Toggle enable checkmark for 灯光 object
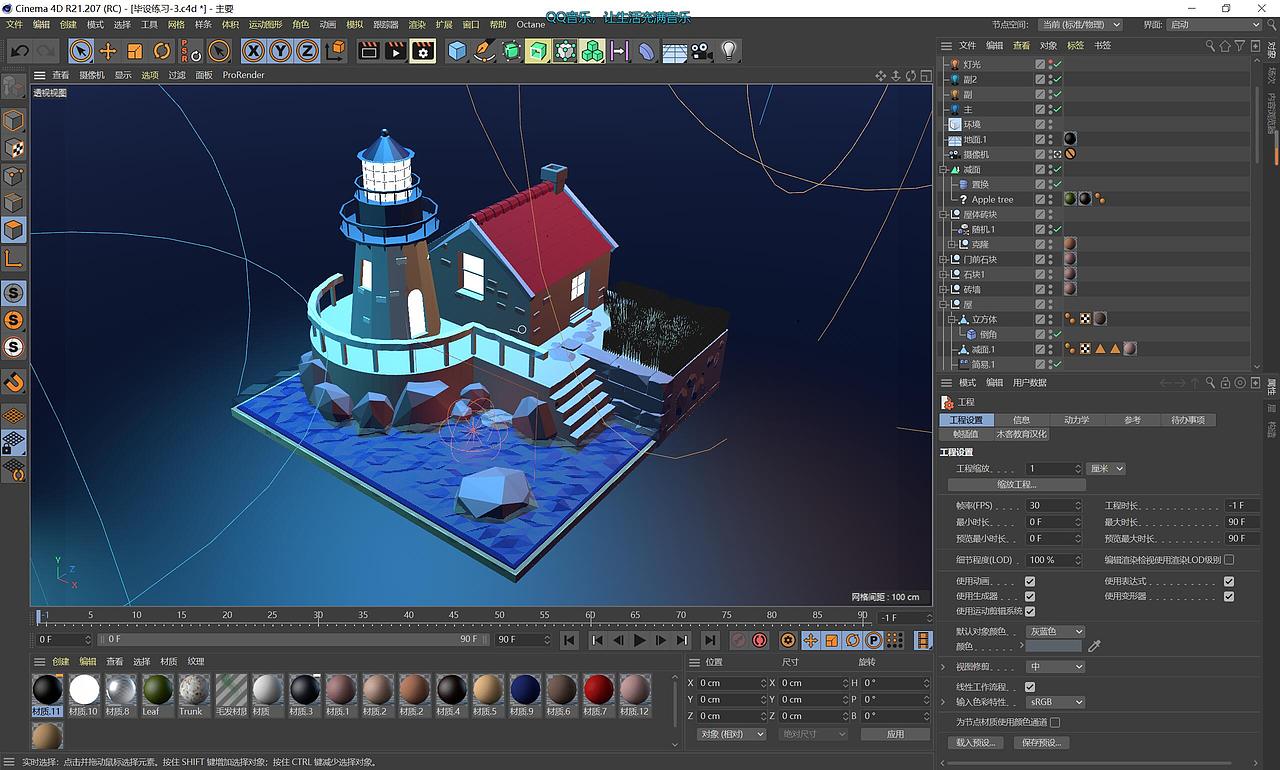The image size is (1280, 770). pyautogui.click(x=1057, y=64)
